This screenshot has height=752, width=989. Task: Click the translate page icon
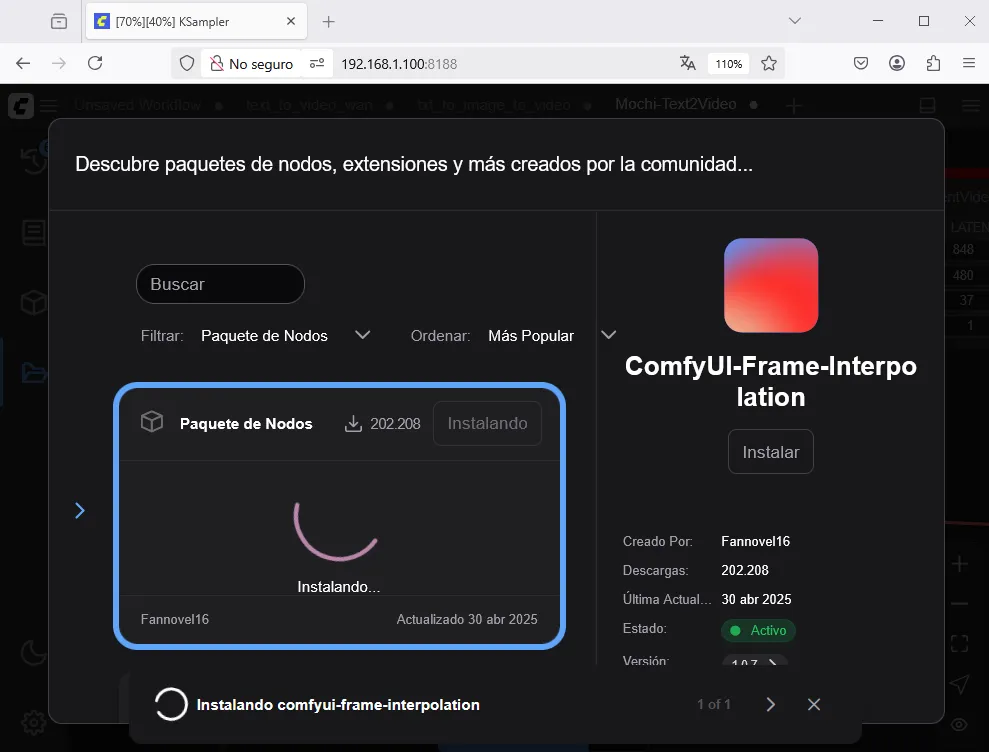[688, 63]
